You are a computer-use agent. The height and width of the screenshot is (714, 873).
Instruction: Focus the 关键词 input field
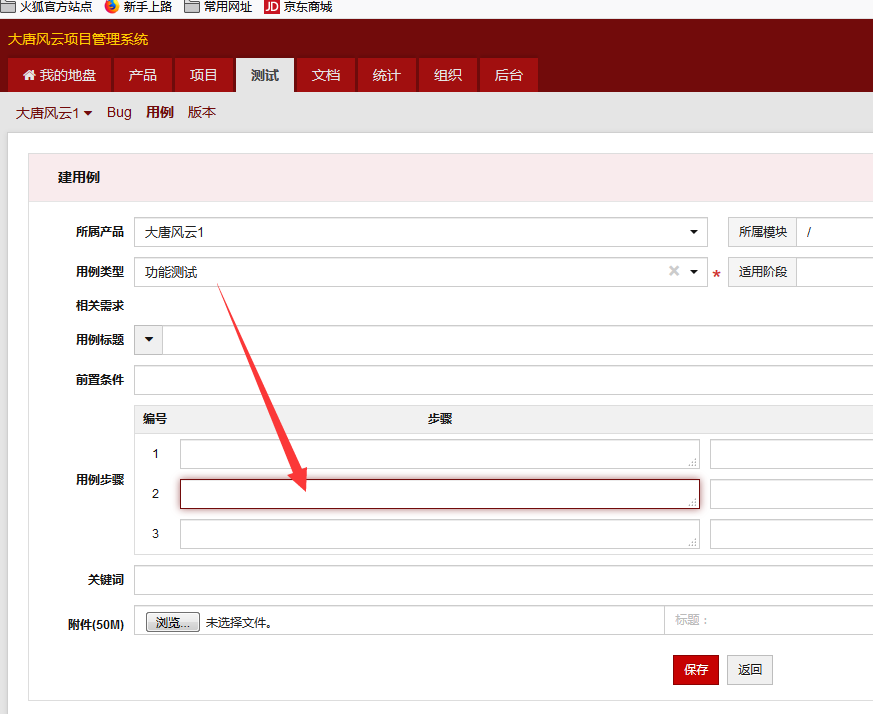coord(503,580)
